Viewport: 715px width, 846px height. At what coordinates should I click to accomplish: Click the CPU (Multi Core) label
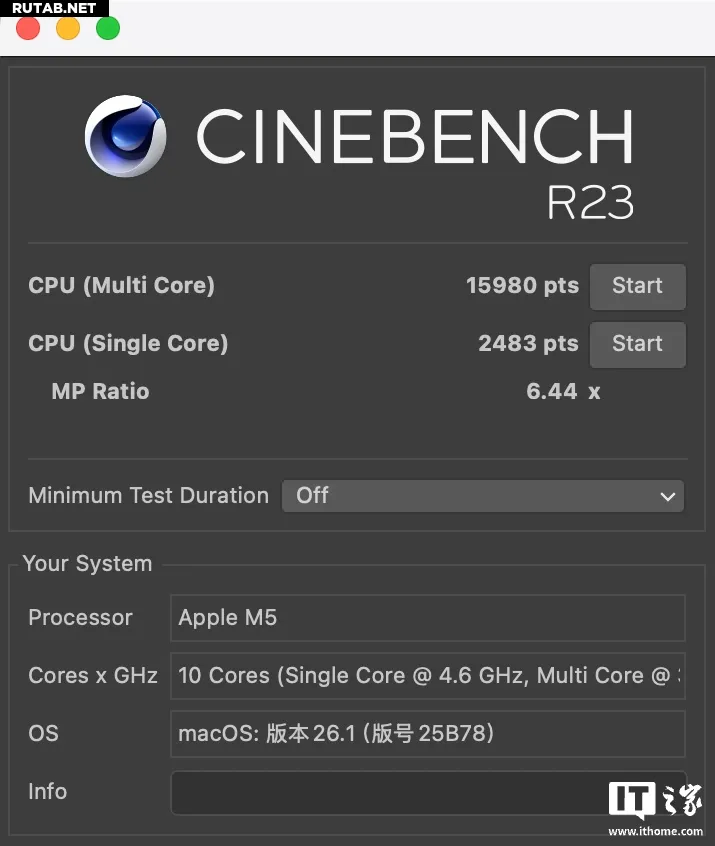(x=121, y=286)
